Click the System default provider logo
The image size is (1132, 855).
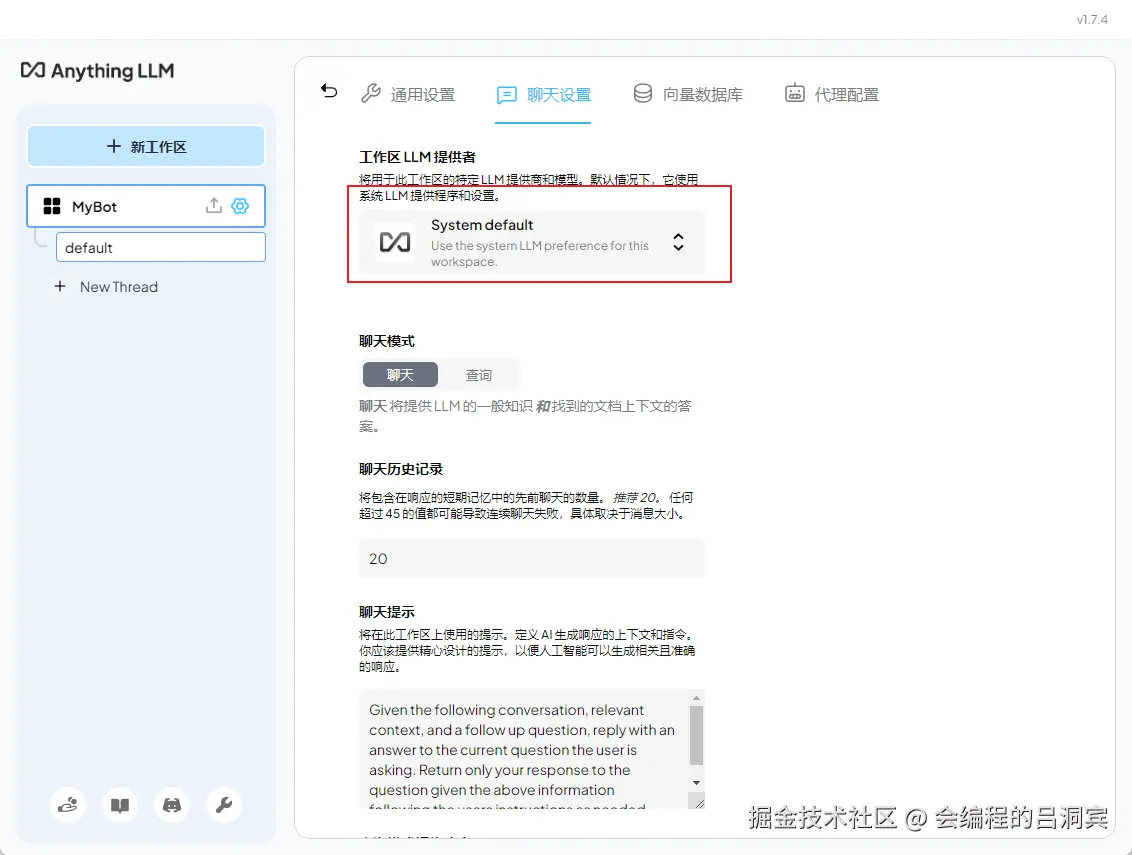(x=395, y=242)
